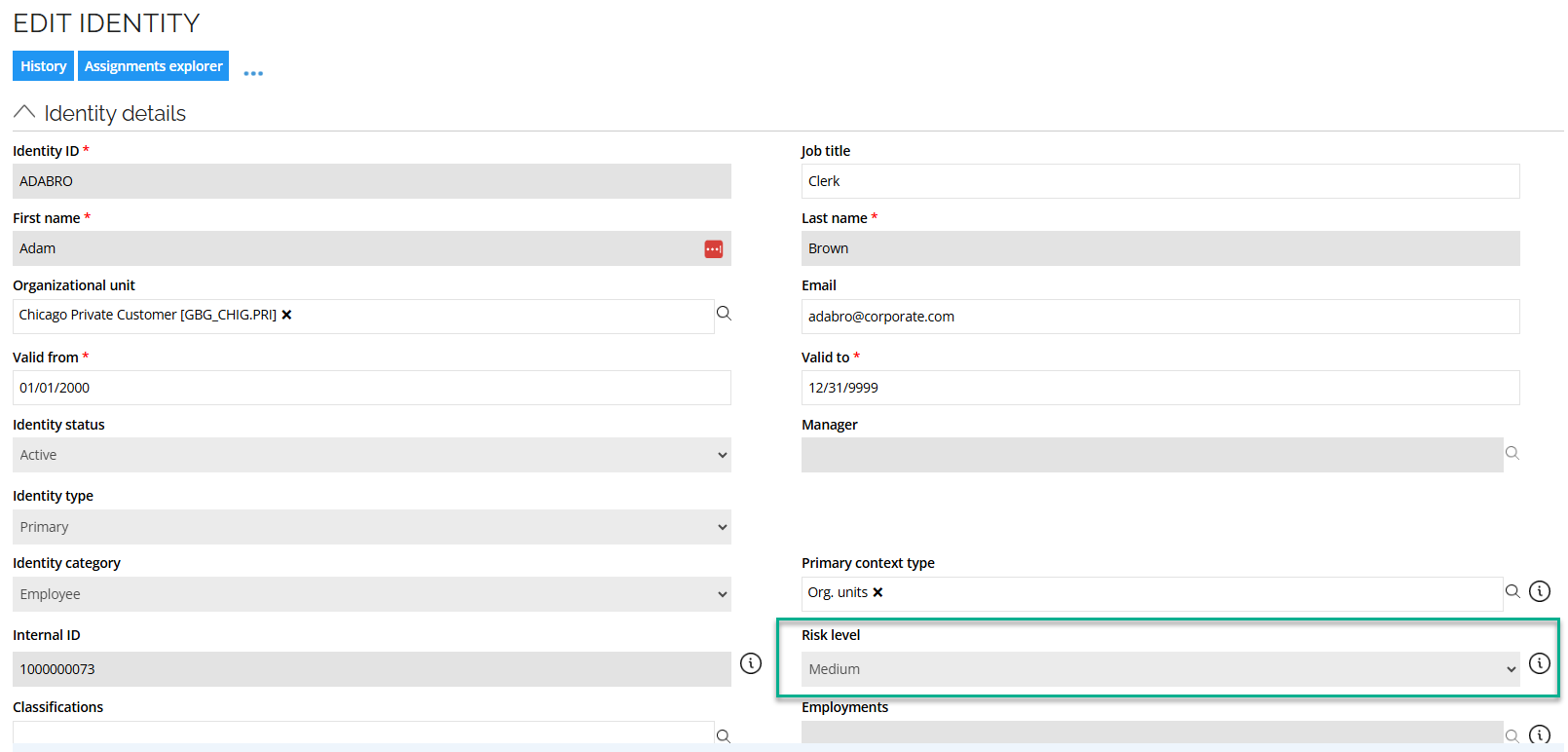Click the Manager field search magnifier
Screen dimensions: 1568x752
click(x=1512, y=453)
